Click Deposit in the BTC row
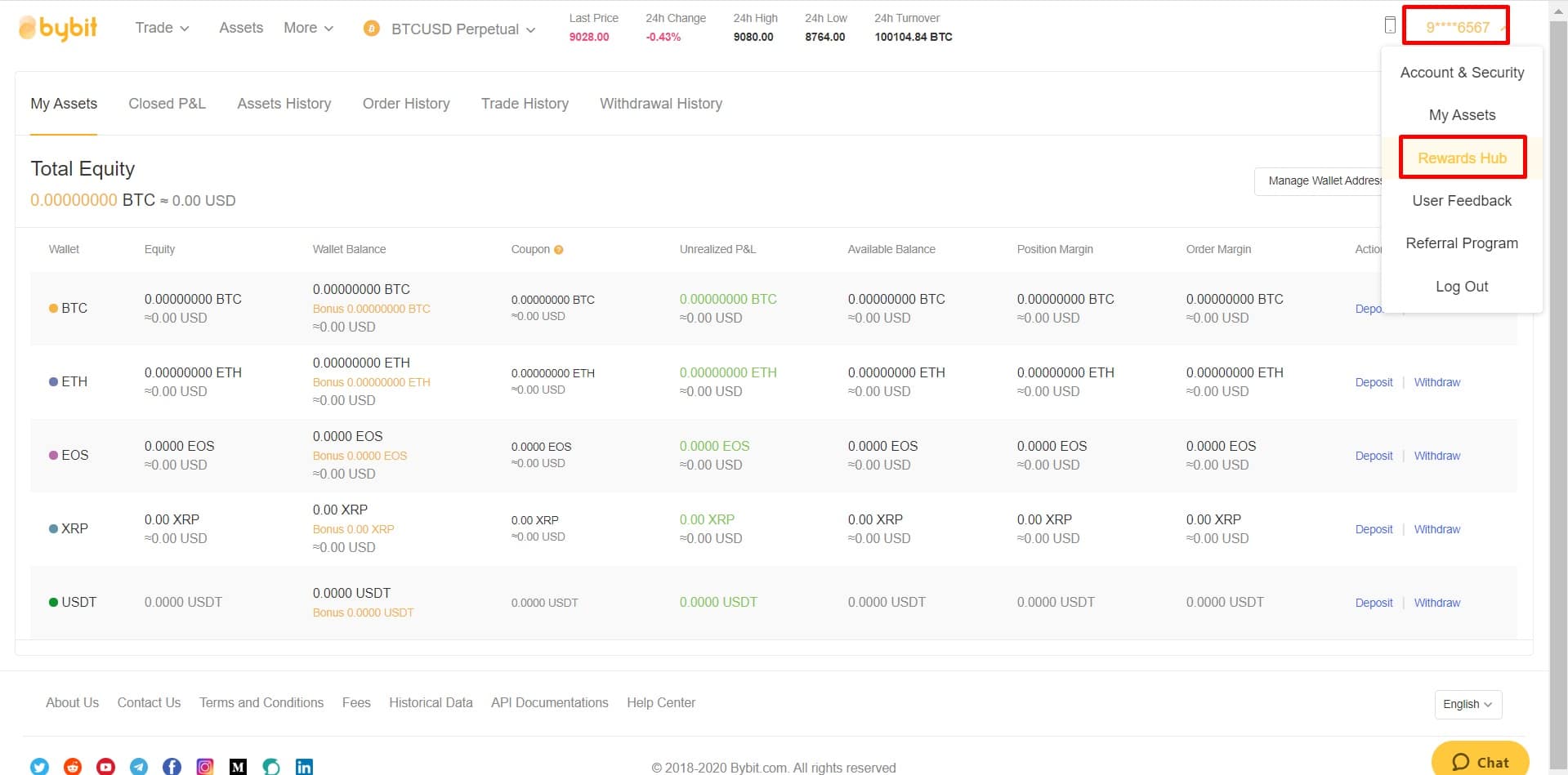This screenshot has height=775, width=1568. [x=1368, y=309]
